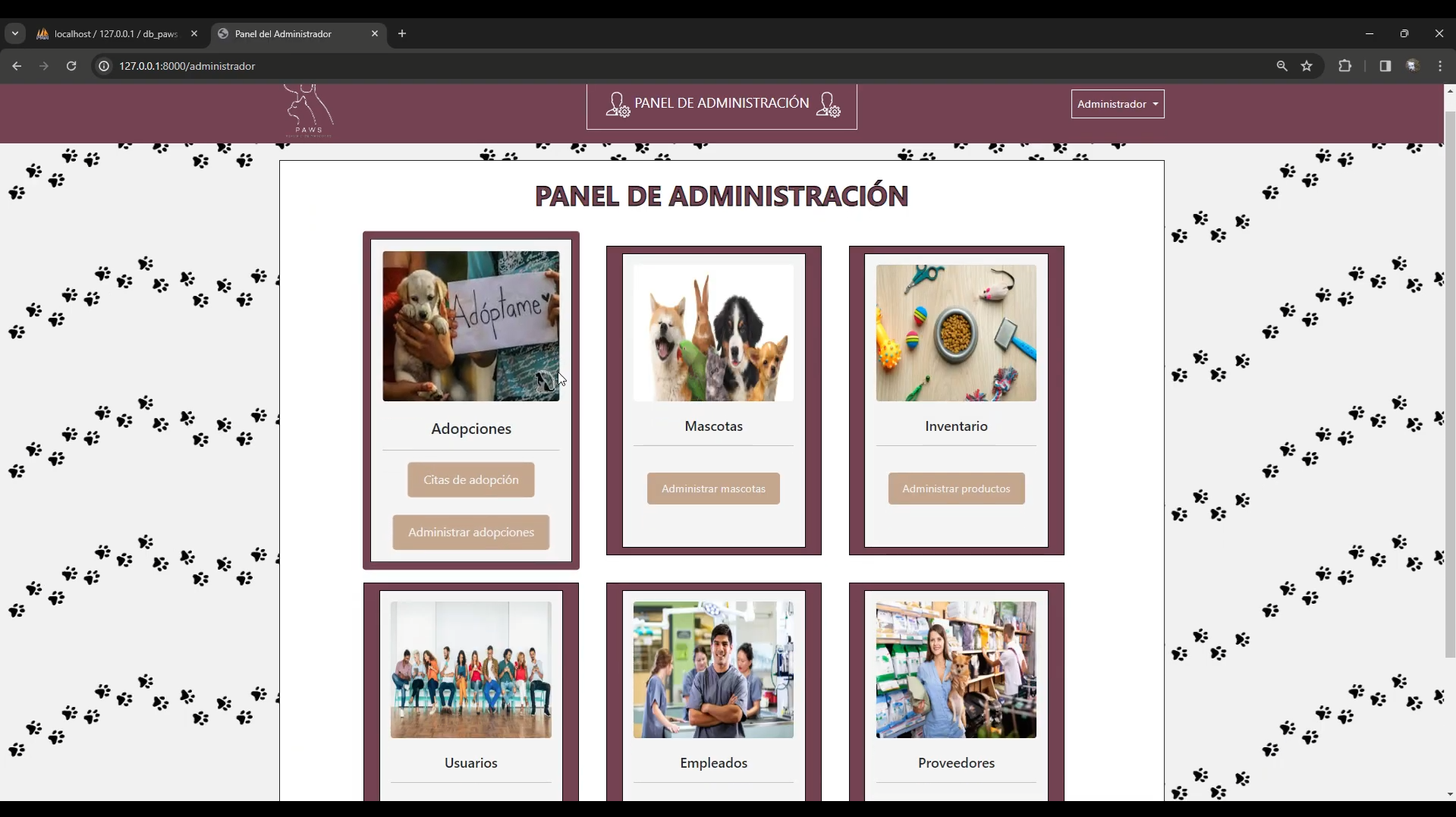
Task: Click the PAWS logo in the header
Action: point(308,111)
